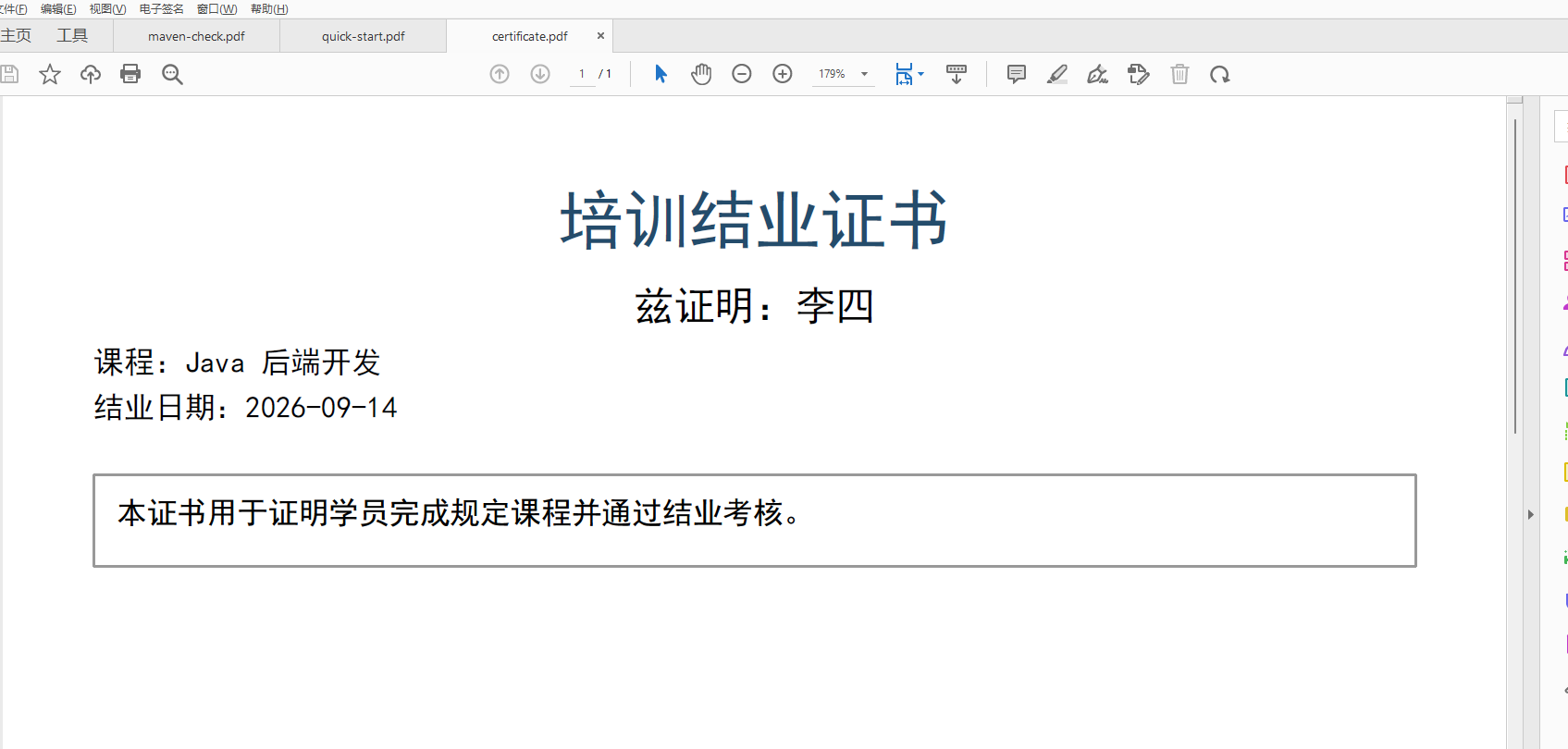Click the current page number field

click(x=582, y=74)
